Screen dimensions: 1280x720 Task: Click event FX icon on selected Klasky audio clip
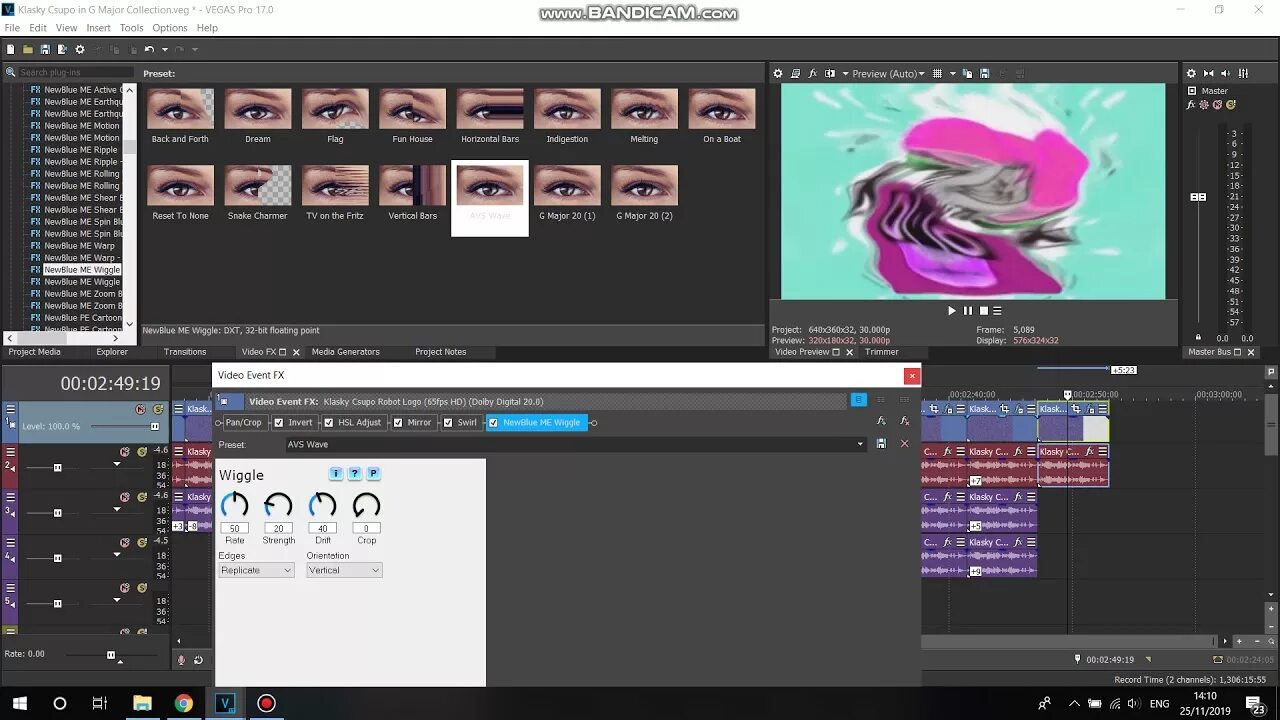pyautogui.click(x=1090, y=452)
